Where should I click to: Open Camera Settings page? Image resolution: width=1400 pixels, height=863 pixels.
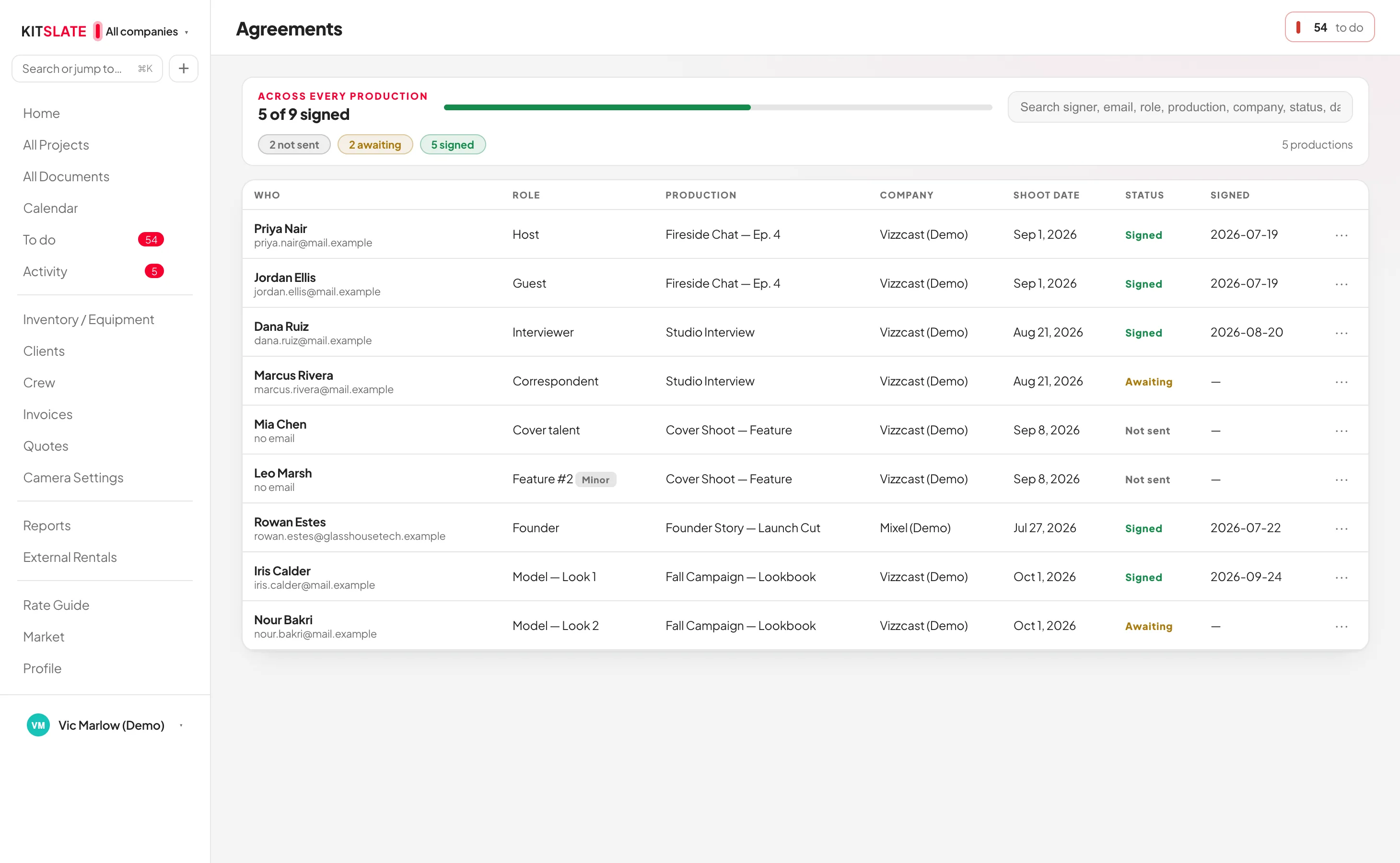pos(73,478)
